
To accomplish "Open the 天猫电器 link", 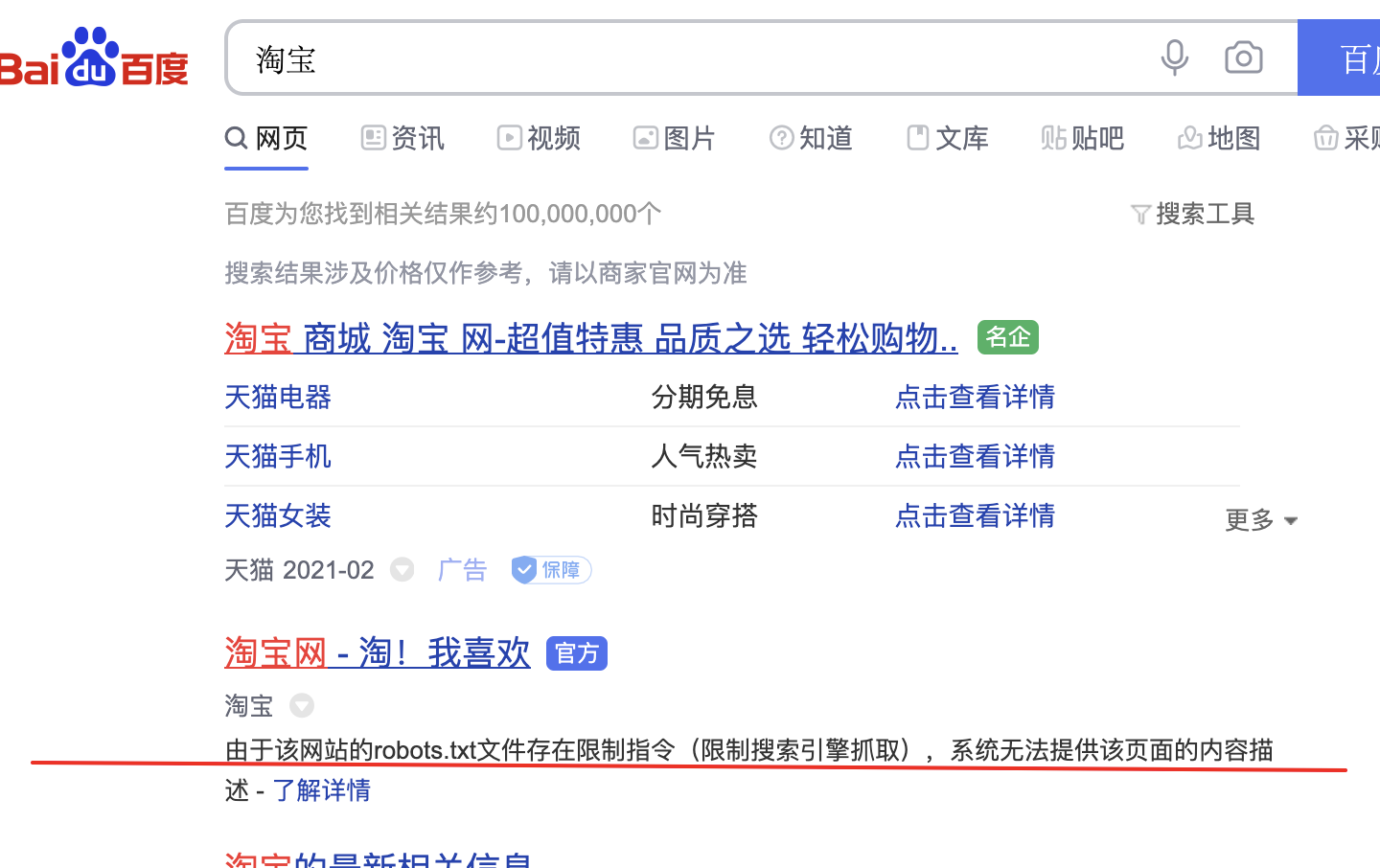I will (x=278, y=397).
